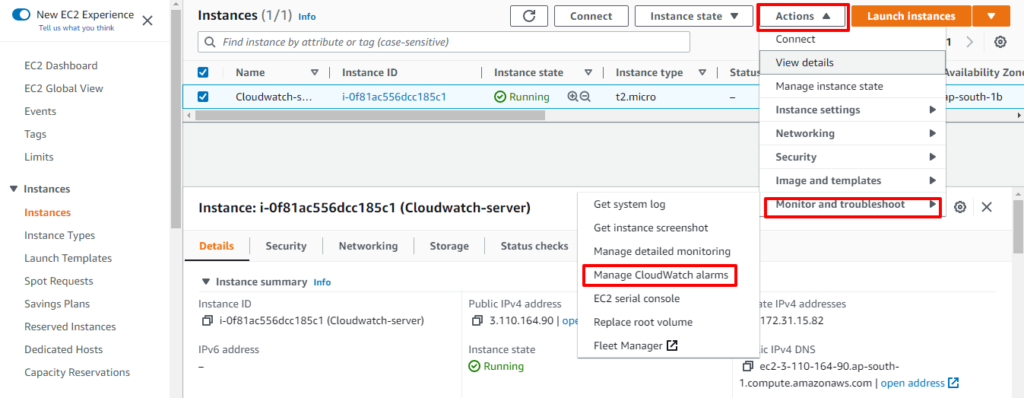Viewport: 1024px width, 398px height.
Task: Click Tell us what you think link
Action: (x=76, y=28)
